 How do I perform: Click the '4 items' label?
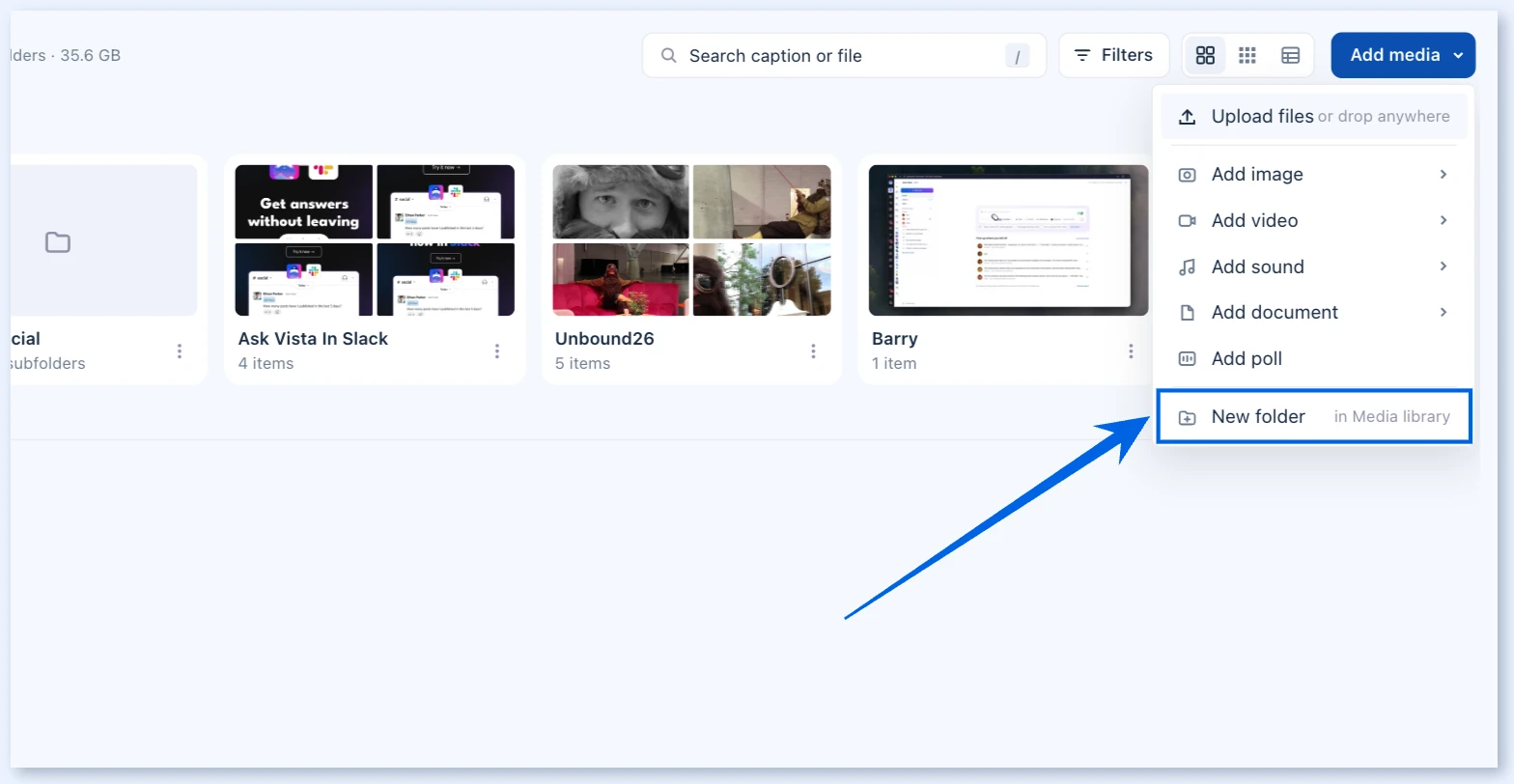(266, 364)
